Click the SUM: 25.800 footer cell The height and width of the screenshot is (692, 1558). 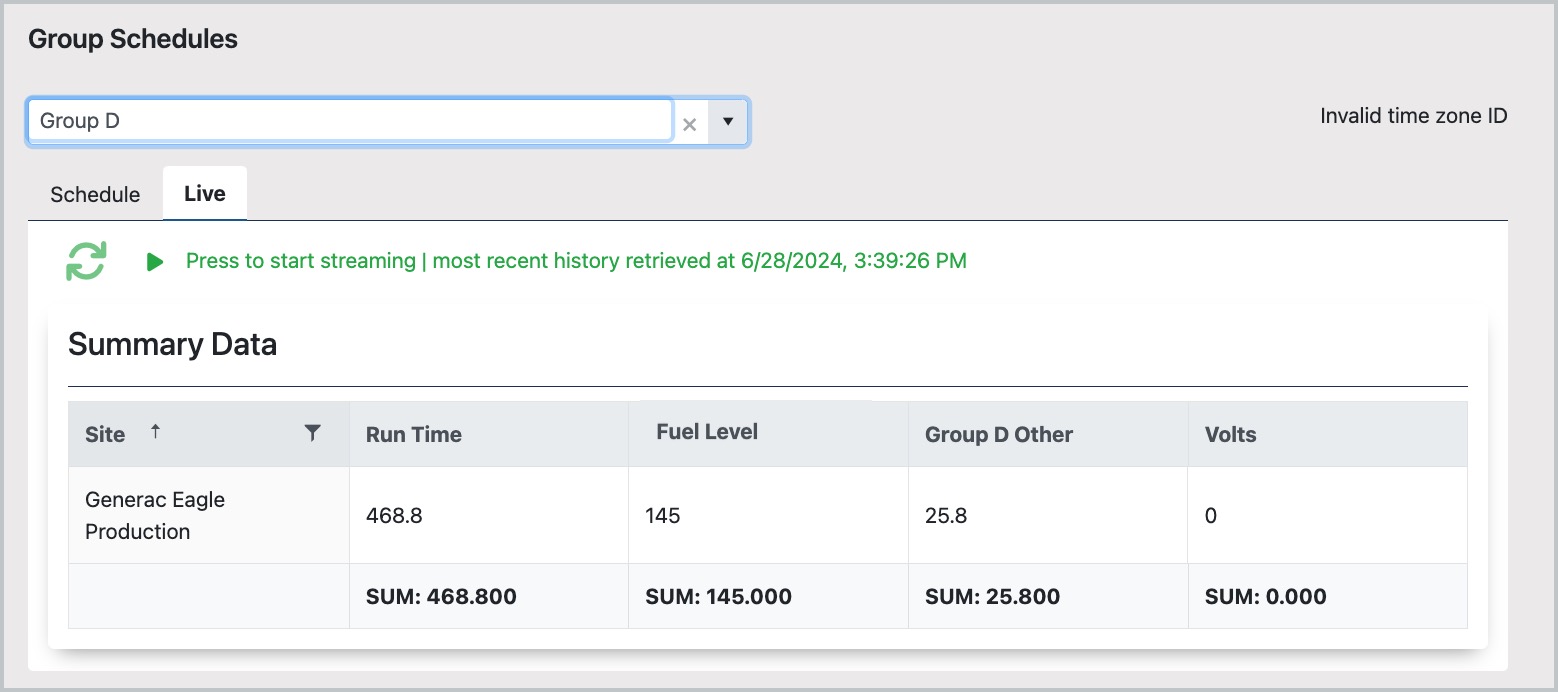(992, 597)
